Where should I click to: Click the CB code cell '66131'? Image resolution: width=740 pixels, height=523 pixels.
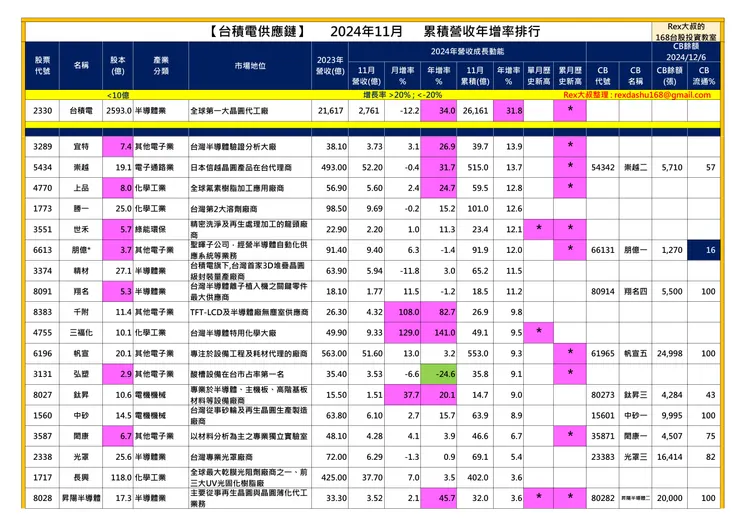[x=603, y=250]
